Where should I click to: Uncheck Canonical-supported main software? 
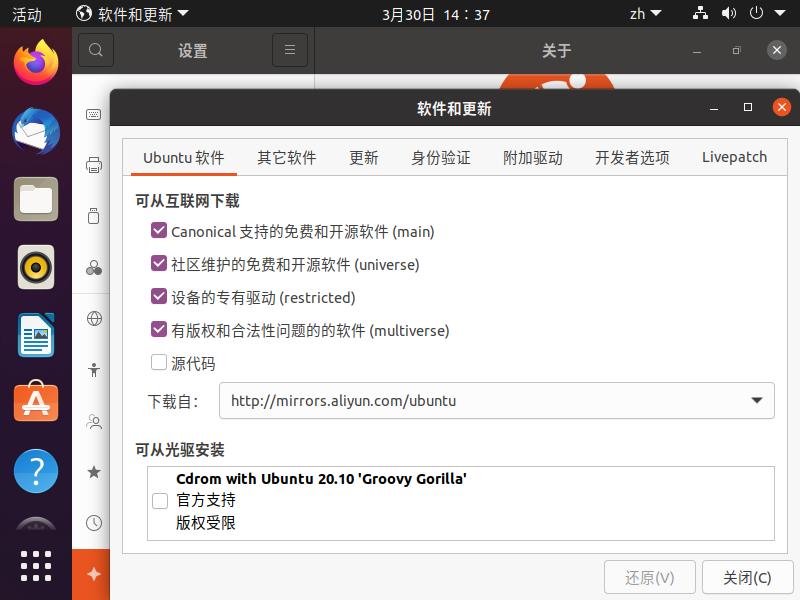(159, 231)
